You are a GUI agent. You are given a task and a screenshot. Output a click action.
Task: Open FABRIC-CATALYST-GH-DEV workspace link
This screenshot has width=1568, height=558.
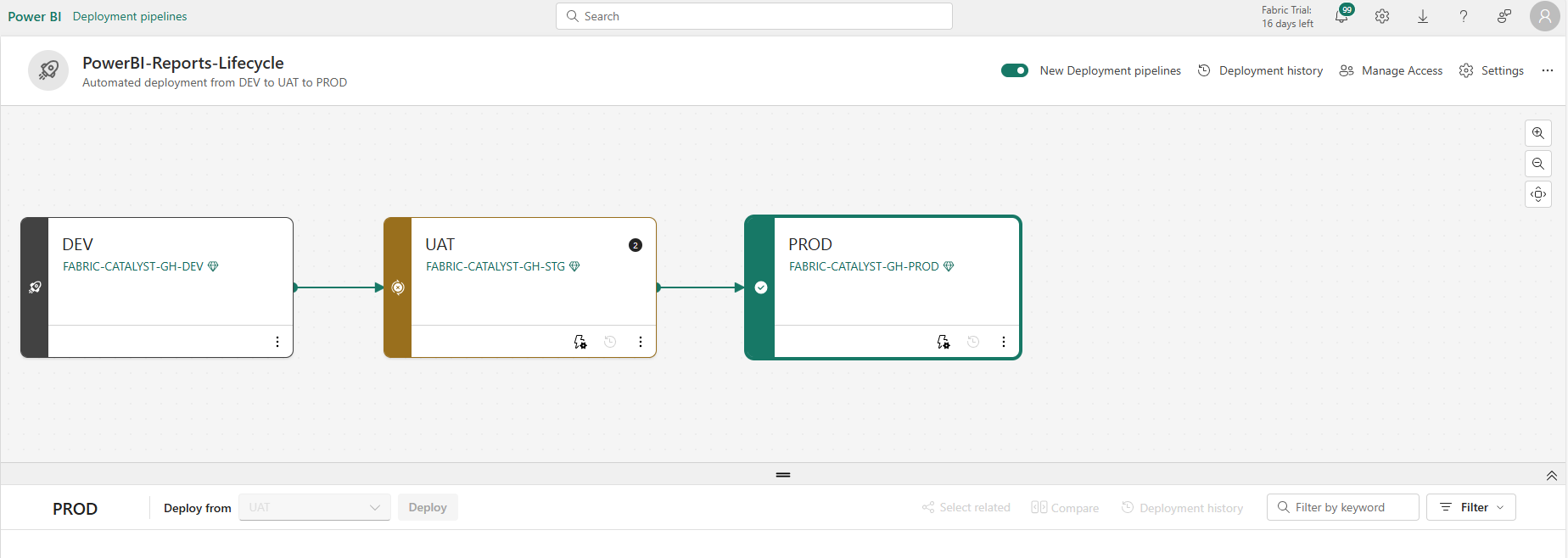(133, 266)
